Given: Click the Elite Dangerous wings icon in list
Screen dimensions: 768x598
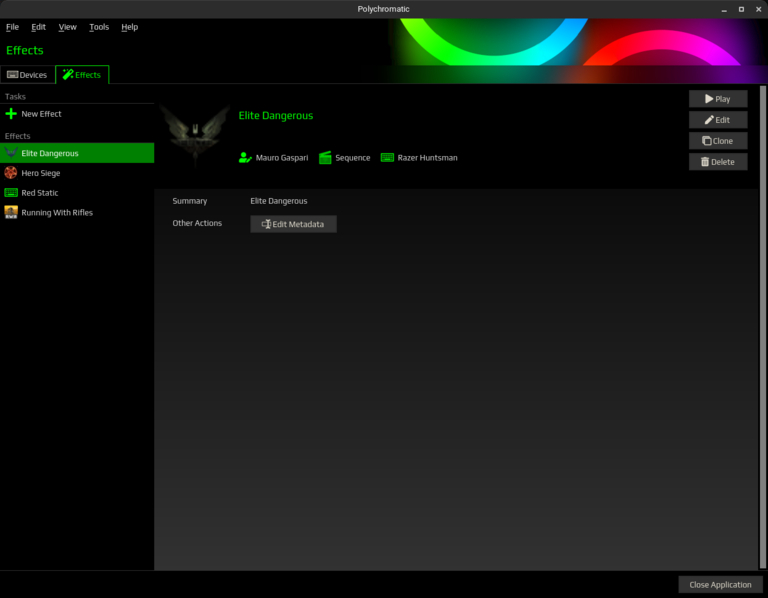Looking at the screenshot, I should (11, 153).
